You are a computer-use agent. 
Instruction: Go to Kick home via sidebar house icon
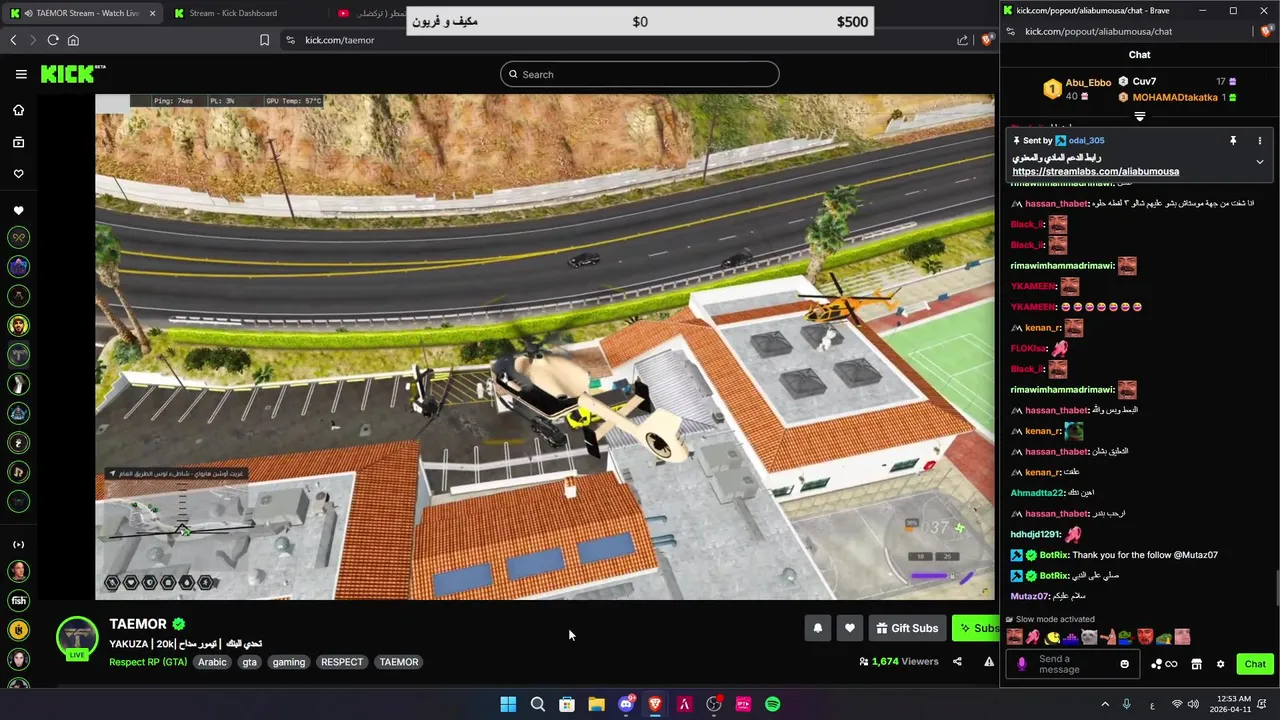coord(18,110)
